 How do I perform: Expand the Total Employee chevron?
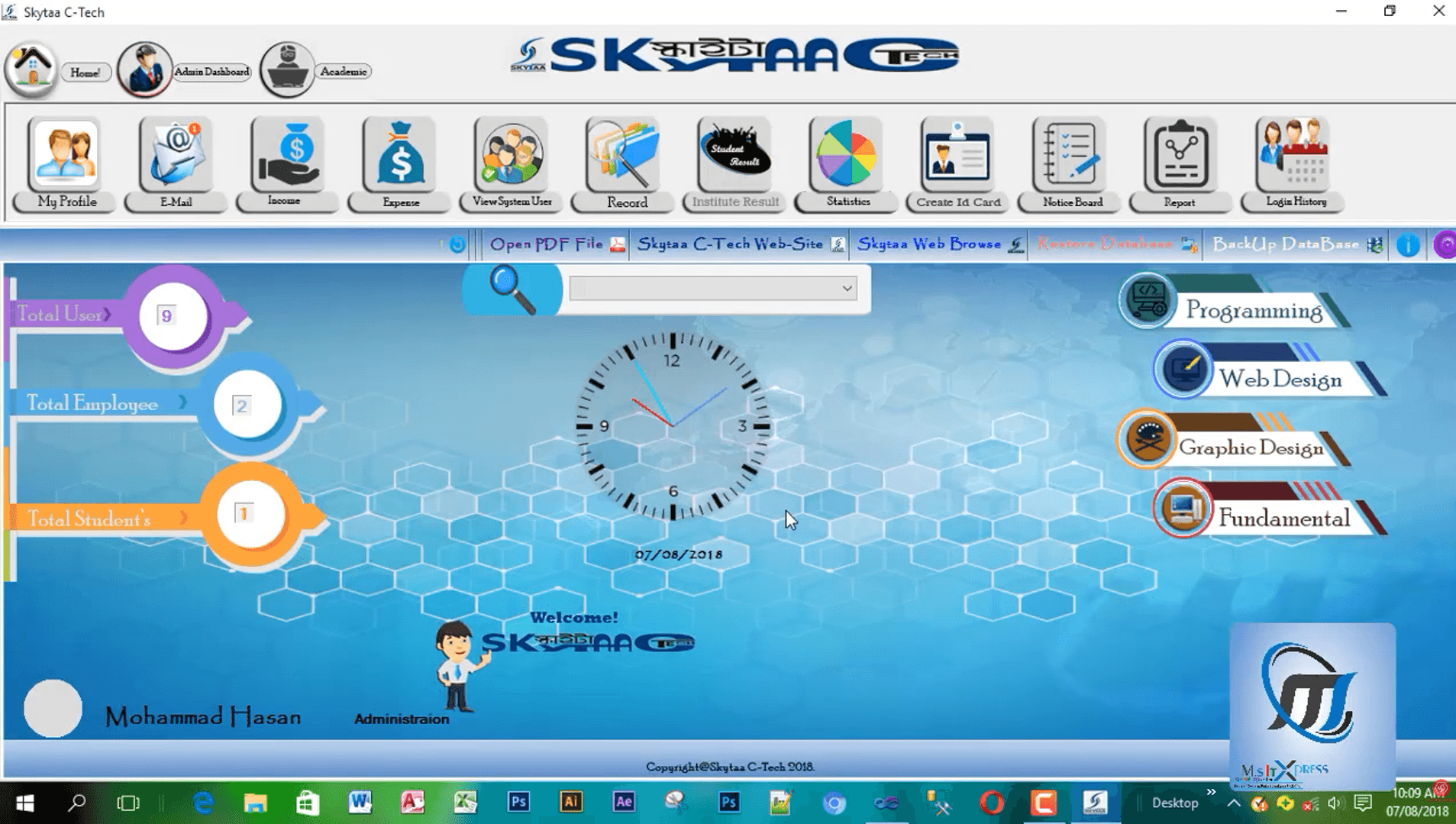click(182, 402)
